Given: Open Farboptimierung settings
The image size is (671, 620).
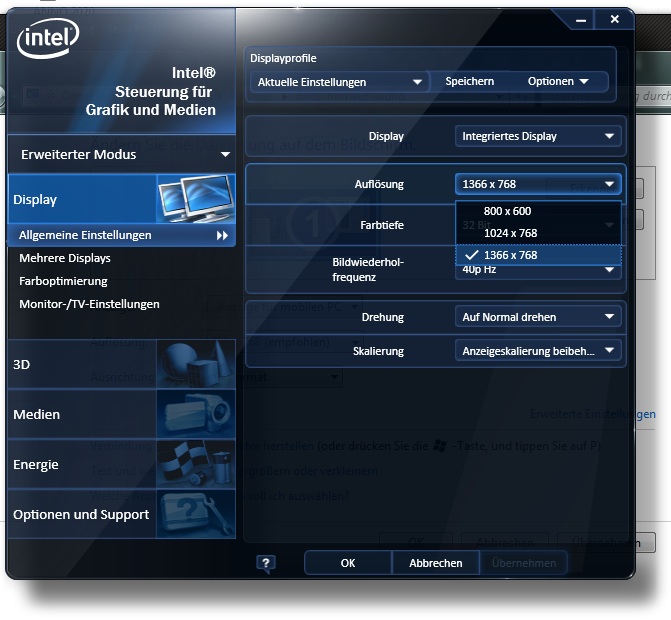Looking at the screenshot, I should click(x=63, y=281).
